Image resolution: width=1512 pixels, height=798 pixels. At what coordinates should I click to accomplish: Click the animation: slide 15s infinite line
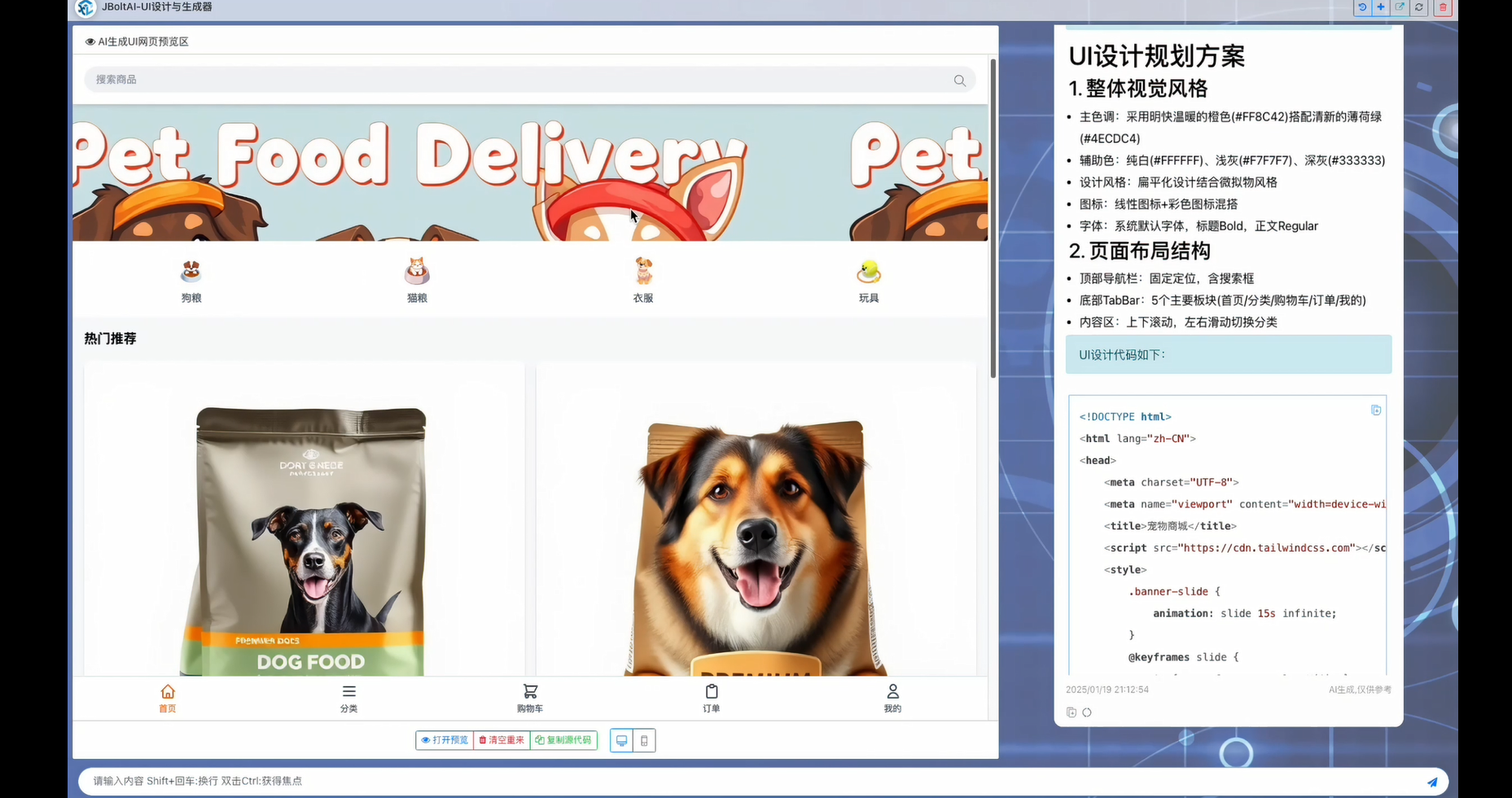pyautogui.click(x=1245, y=614)
